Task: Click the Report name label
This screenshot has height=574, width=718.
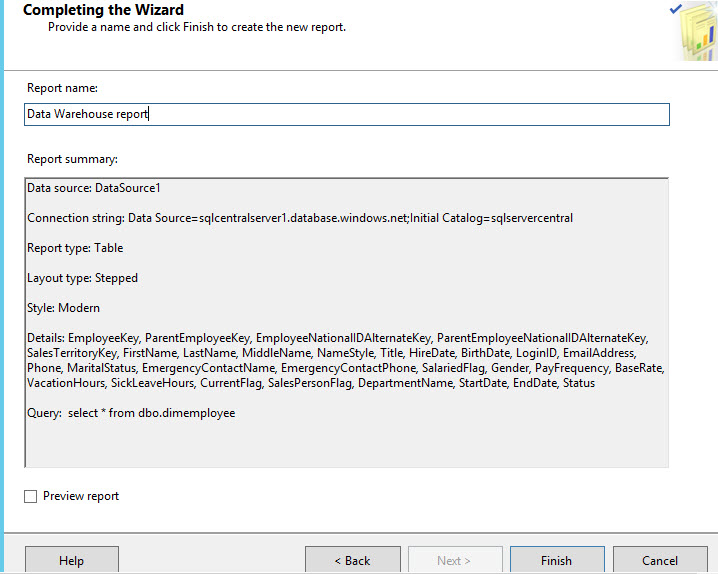Action: click(62, 88)
